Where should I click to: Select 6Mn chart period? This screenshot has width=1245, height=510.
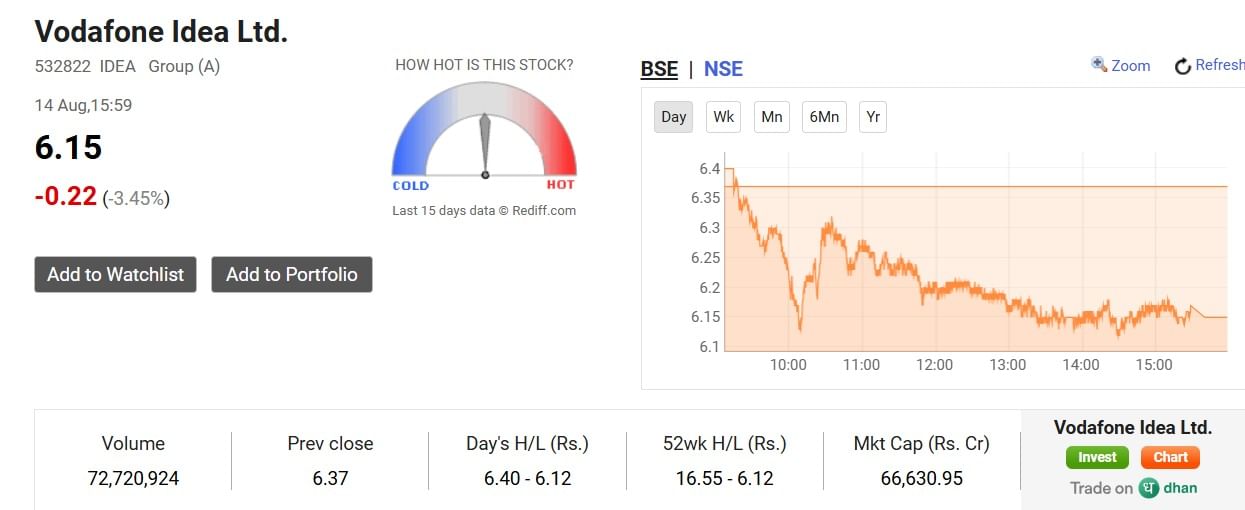[824, 117]
